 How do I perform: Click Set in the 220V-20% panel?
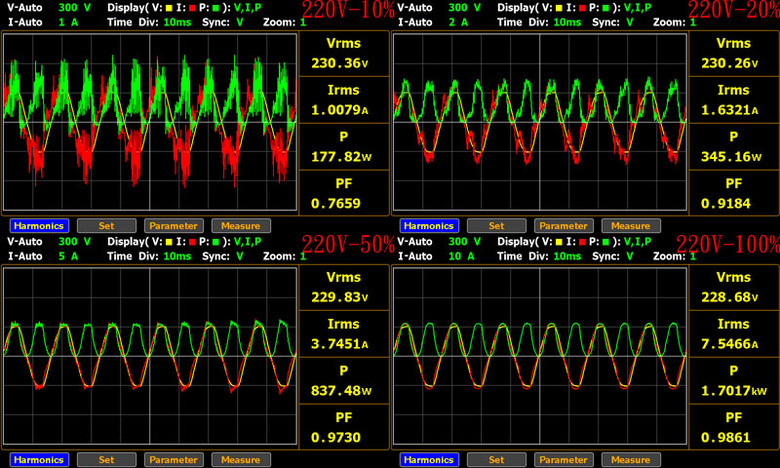click(496, 226)
